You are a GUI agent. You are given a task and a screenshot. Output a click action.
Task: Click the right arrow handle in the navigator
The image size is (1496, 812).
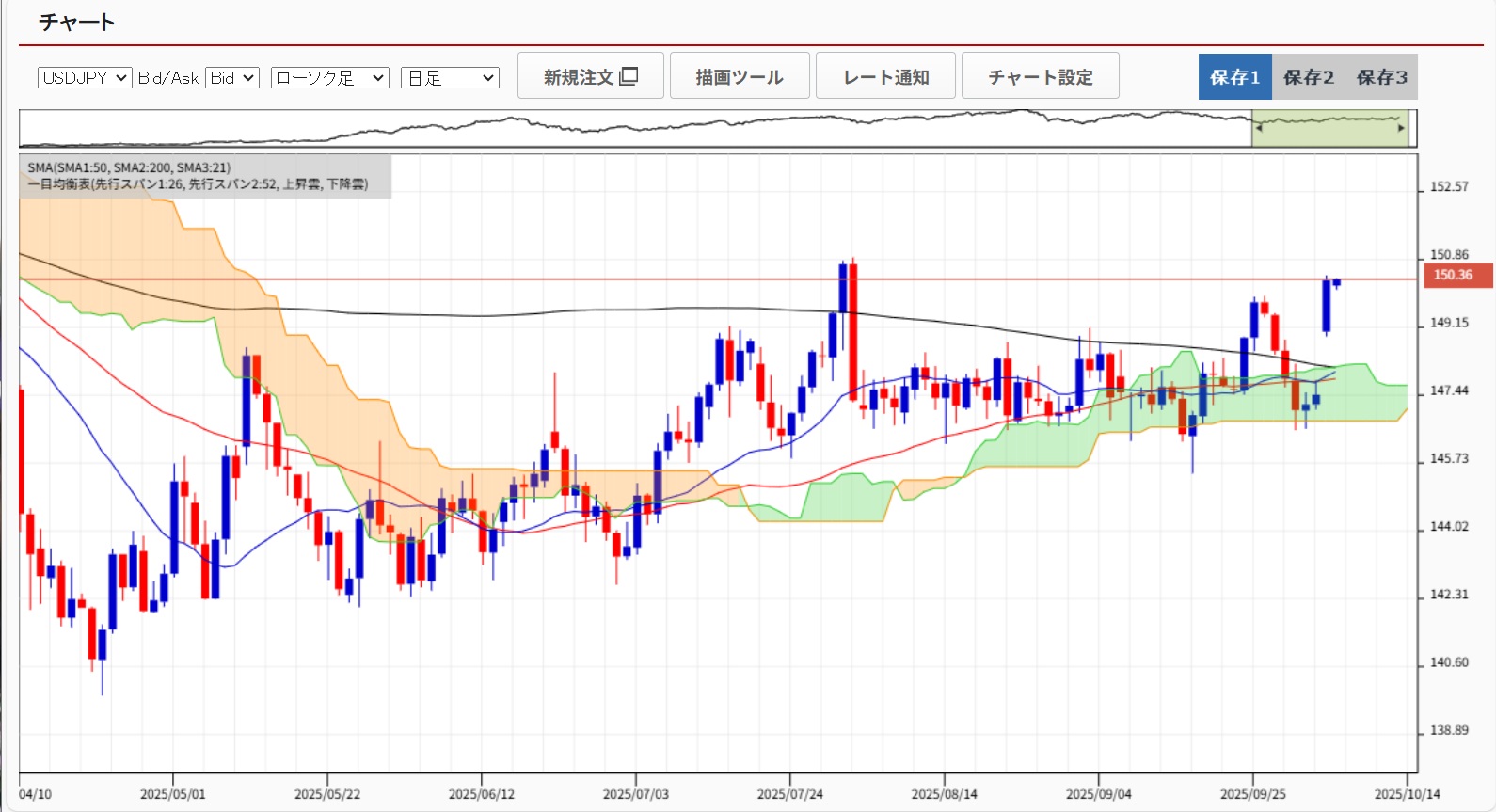pos(1401,128)
